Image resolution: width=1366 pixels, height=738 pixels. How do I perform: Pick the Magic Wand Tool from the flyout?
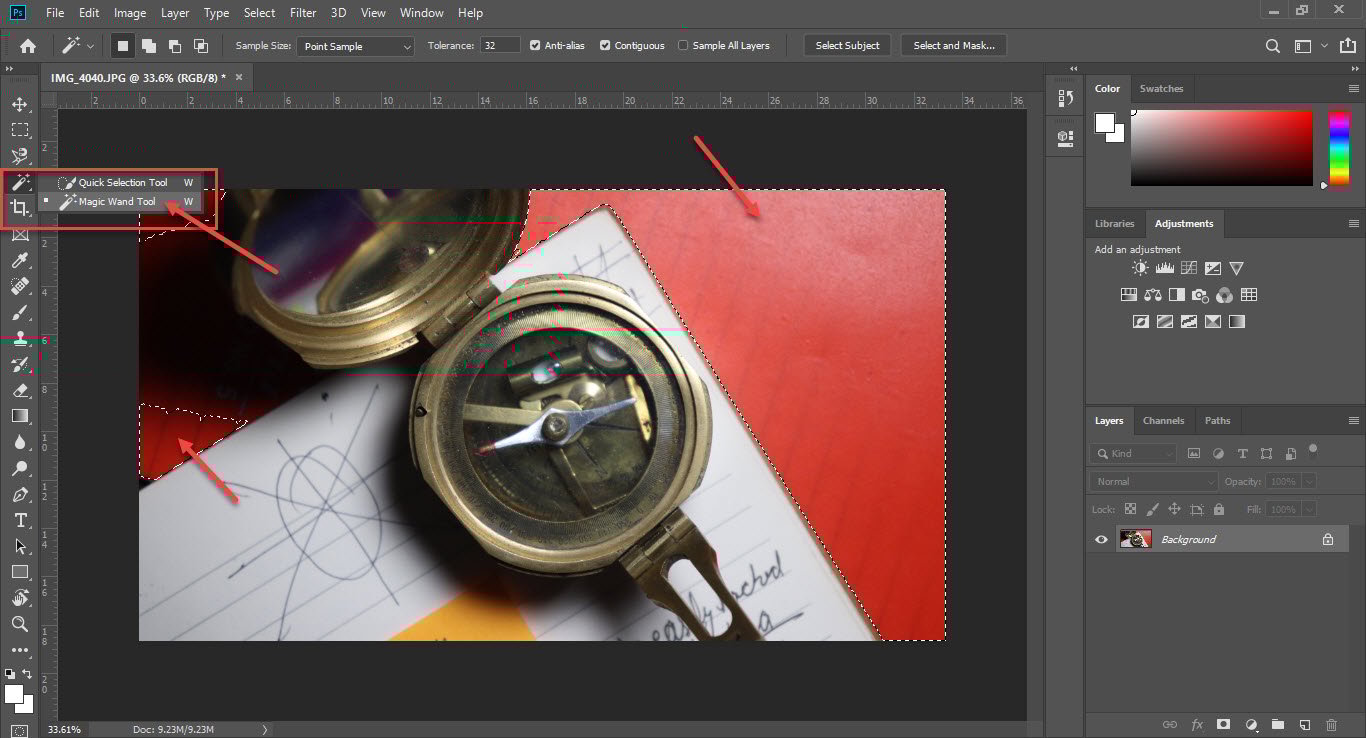(x=118, y=201)
